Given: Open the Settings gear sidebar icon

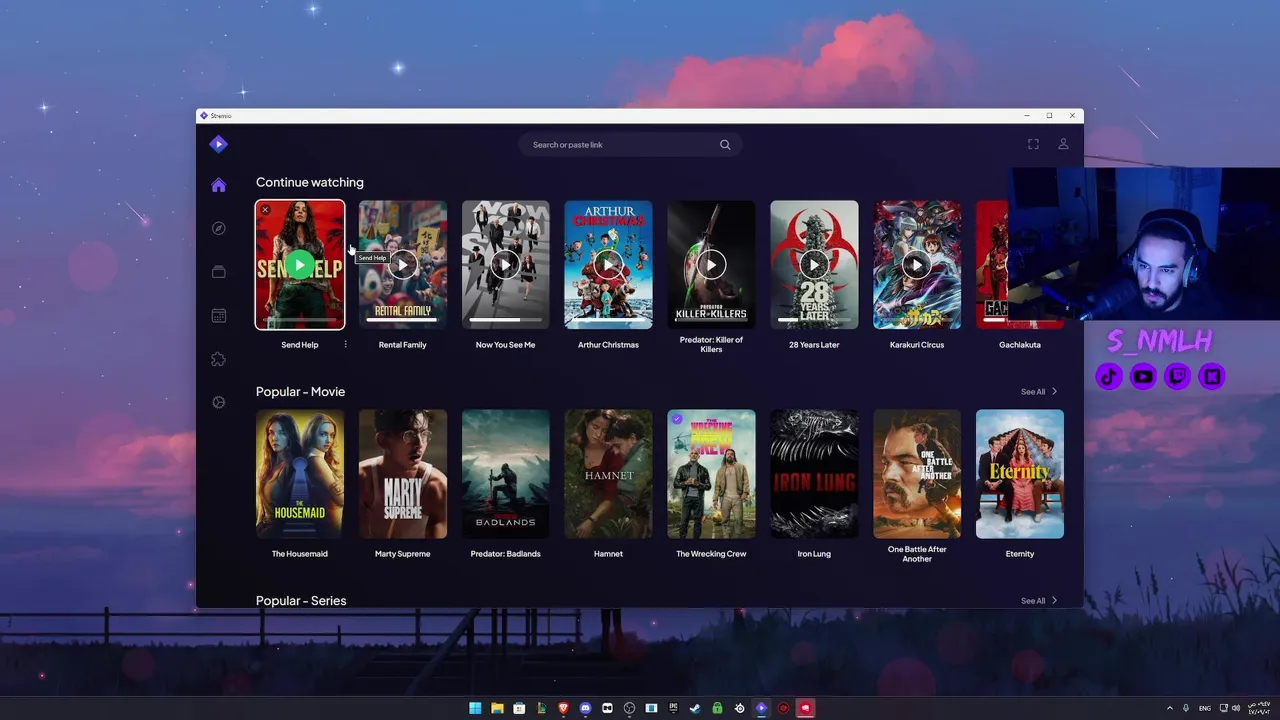Looking at the screenshot, I should pyautogui.click(x=218, y=402).
